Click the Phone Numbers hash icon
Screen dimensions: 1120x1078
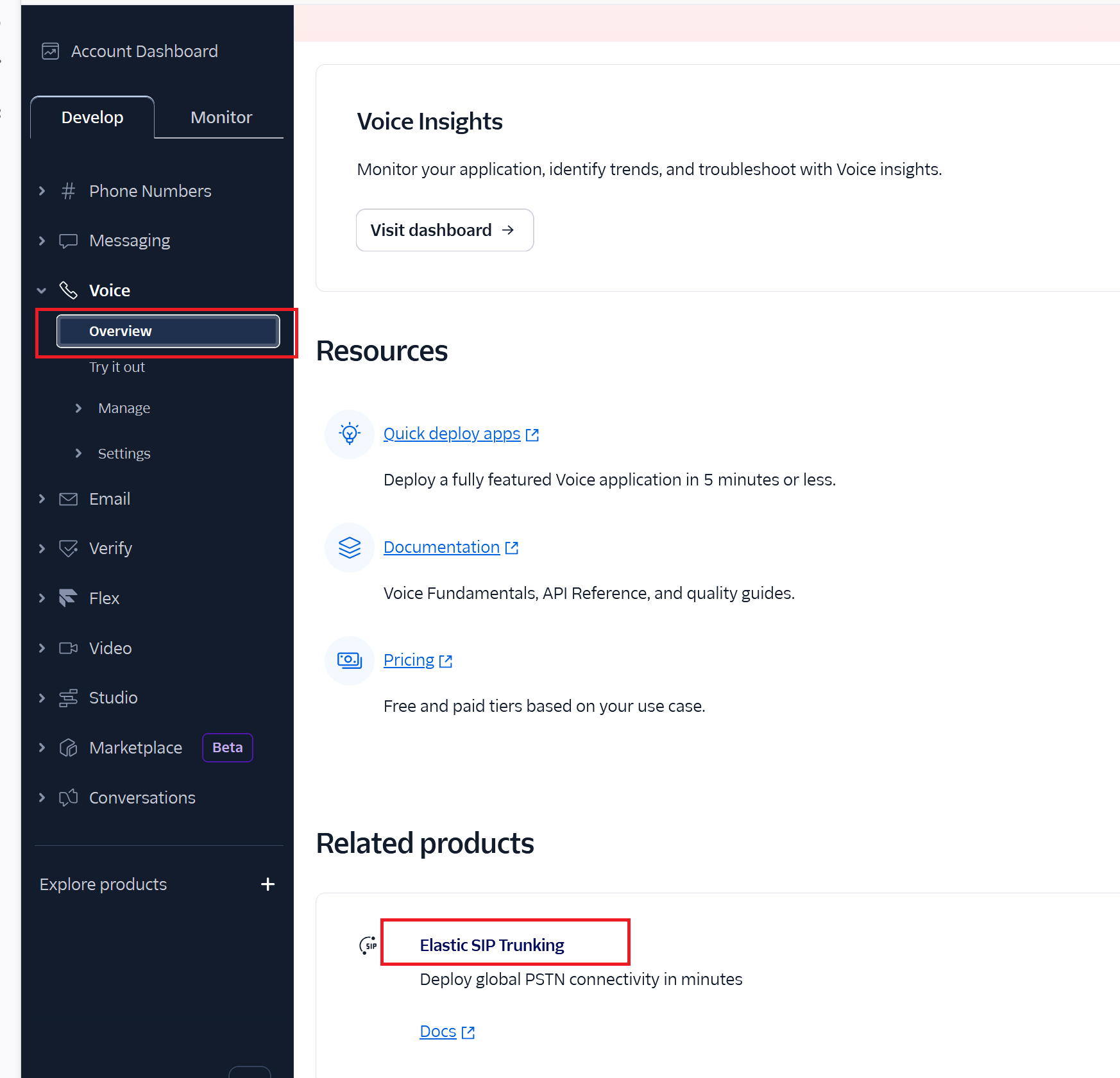point(68,191)
